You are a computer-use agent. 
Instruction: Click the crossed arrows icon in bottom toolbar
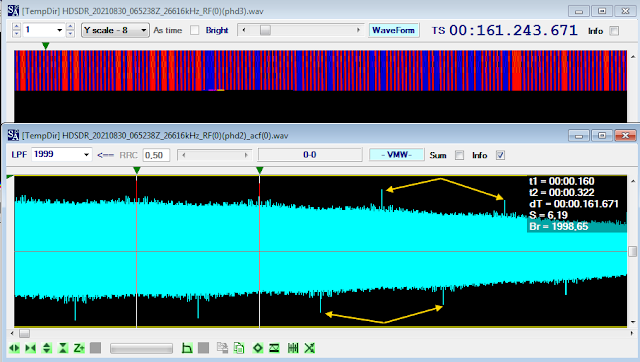click(310, 348)
